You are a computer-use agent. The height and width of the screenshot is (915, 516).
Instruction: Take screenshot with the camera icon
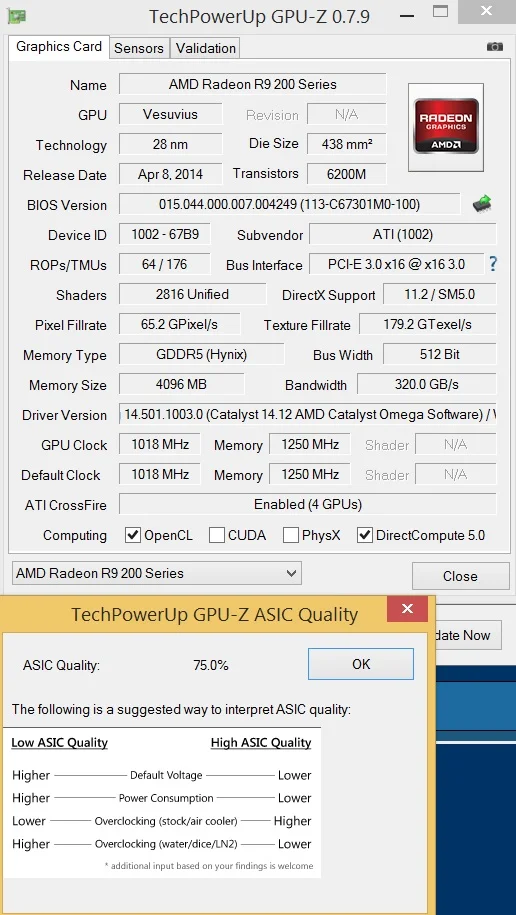[494, 47]
